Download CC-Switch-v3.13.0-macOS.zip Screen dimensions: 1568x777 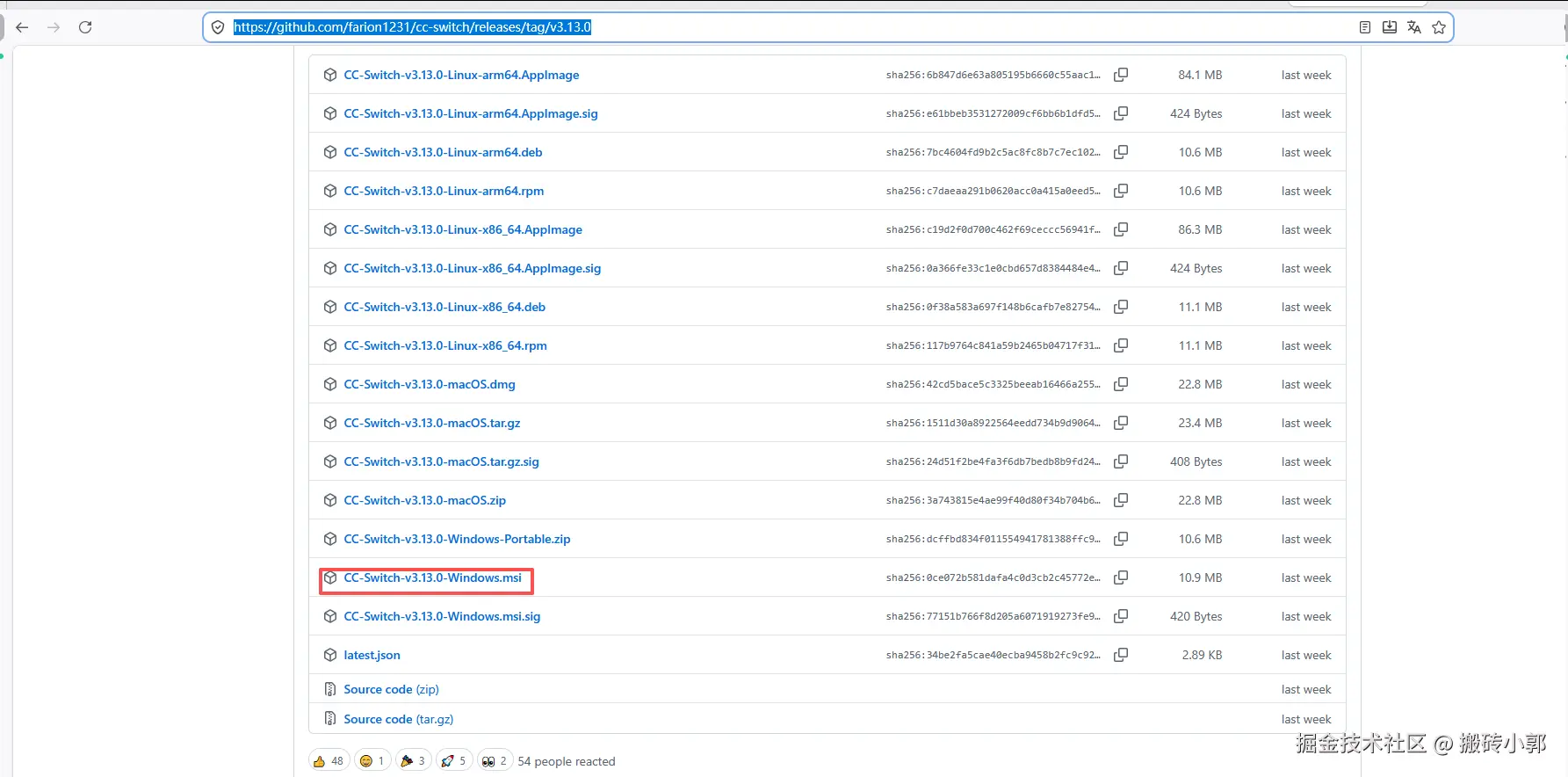(x=425, y=500)
